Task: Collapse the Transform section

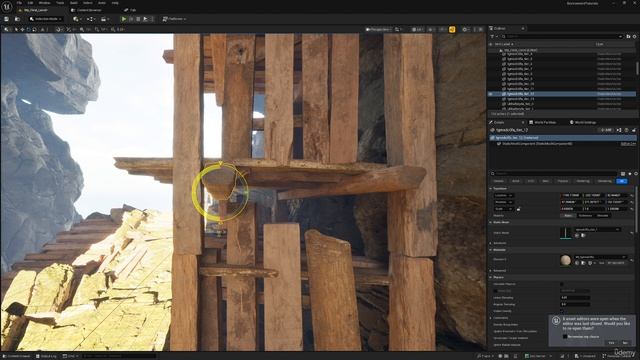Action: point(491,189)
